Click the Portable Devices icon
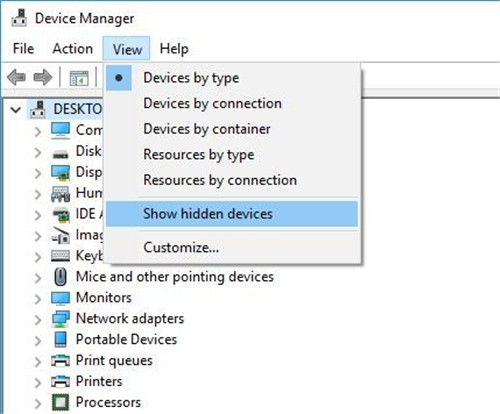Viewport: 500px width, 414px height. point(60,339)
